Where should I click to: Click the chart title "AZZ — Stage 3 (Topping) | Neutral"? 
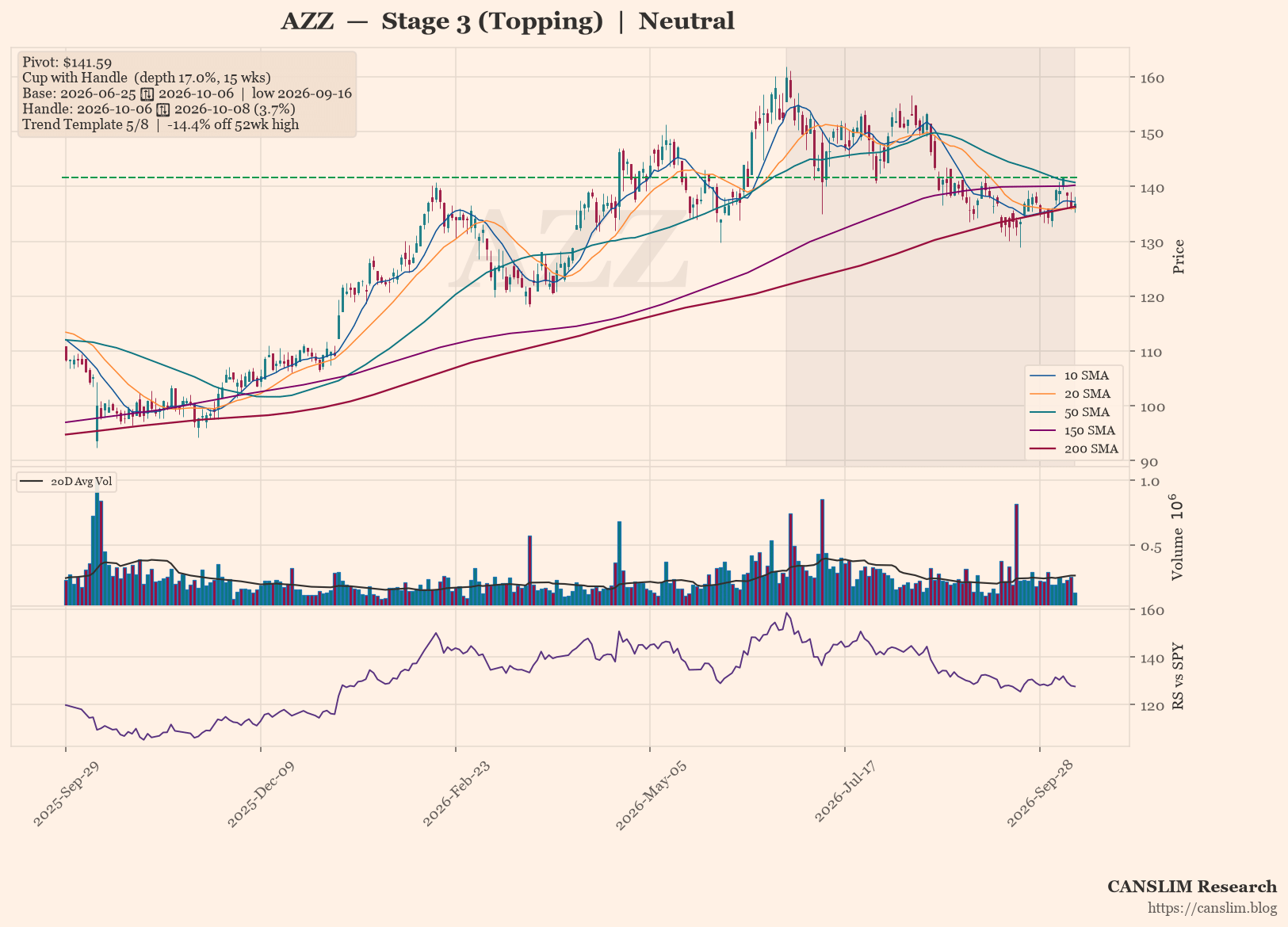(507, 21)
